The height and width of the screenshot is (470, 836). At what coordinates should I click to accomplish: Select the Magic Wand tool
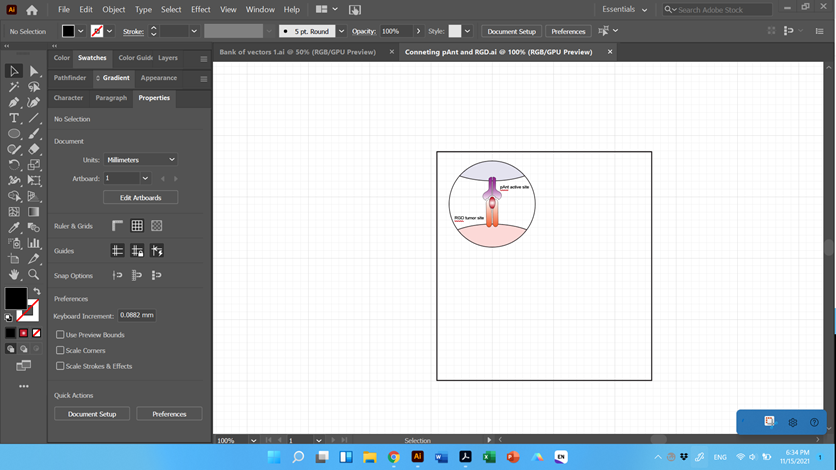coord(14,86)
